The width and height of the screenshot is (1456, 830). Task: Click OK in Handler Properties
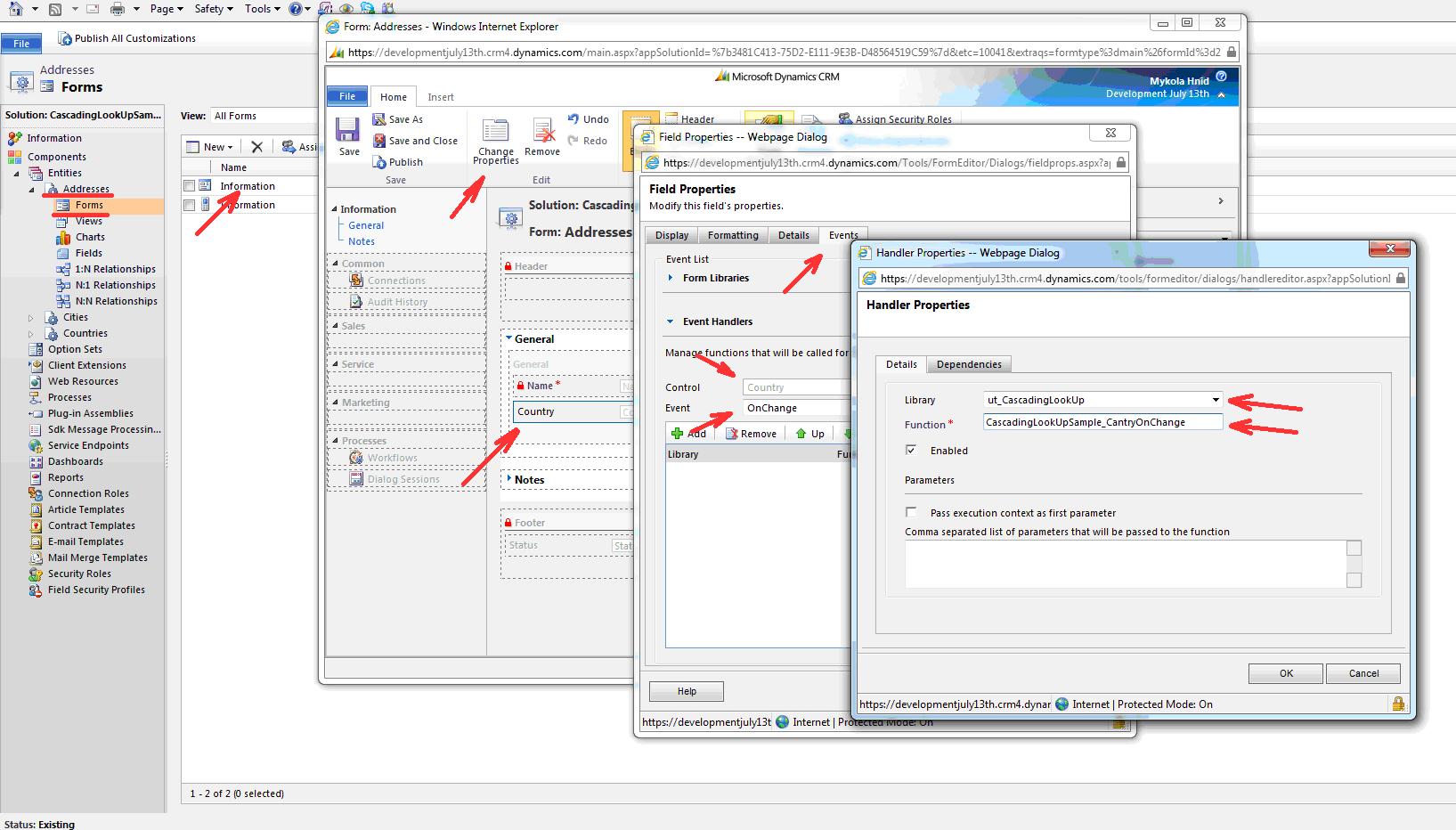coord(1285,673)
